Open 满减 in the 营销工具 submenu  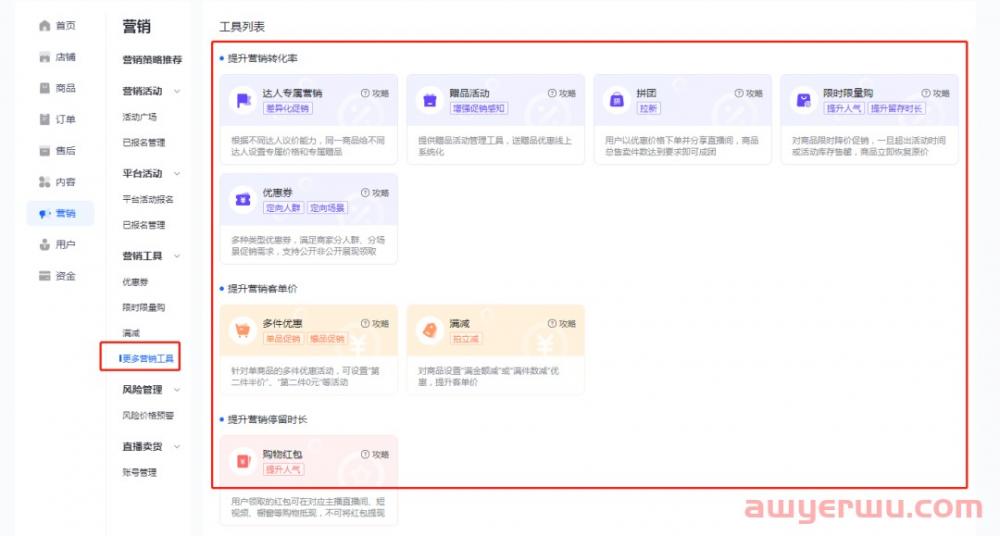(x=131, y=332)
